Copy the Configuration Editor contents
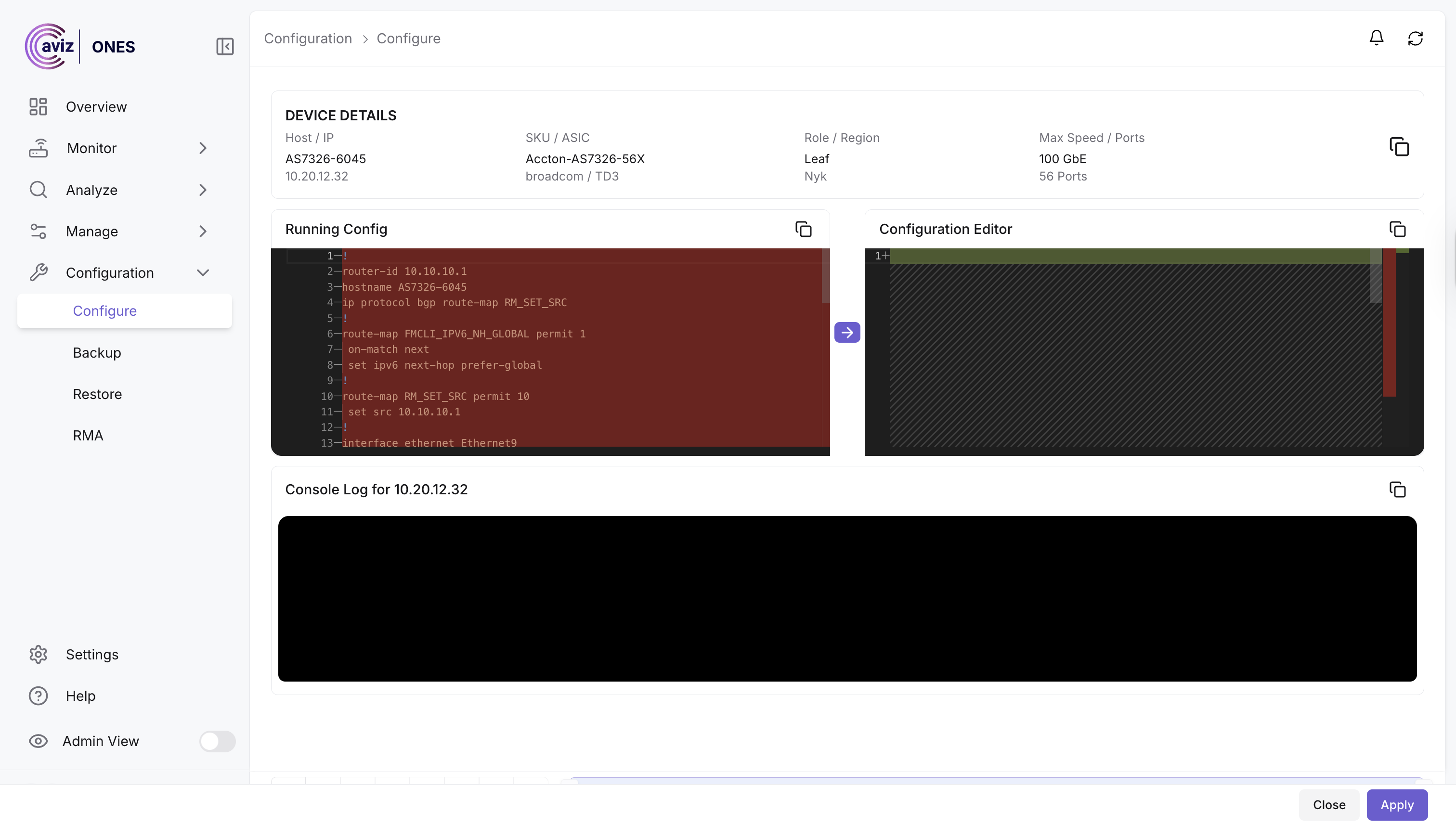1456x825 pixels. [x=1397, y=229]
